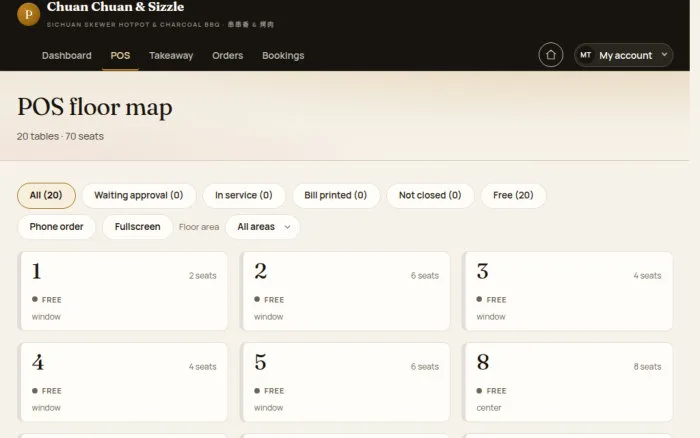
Task: Filter by In service (0)
Action: (x=243, y=195)
